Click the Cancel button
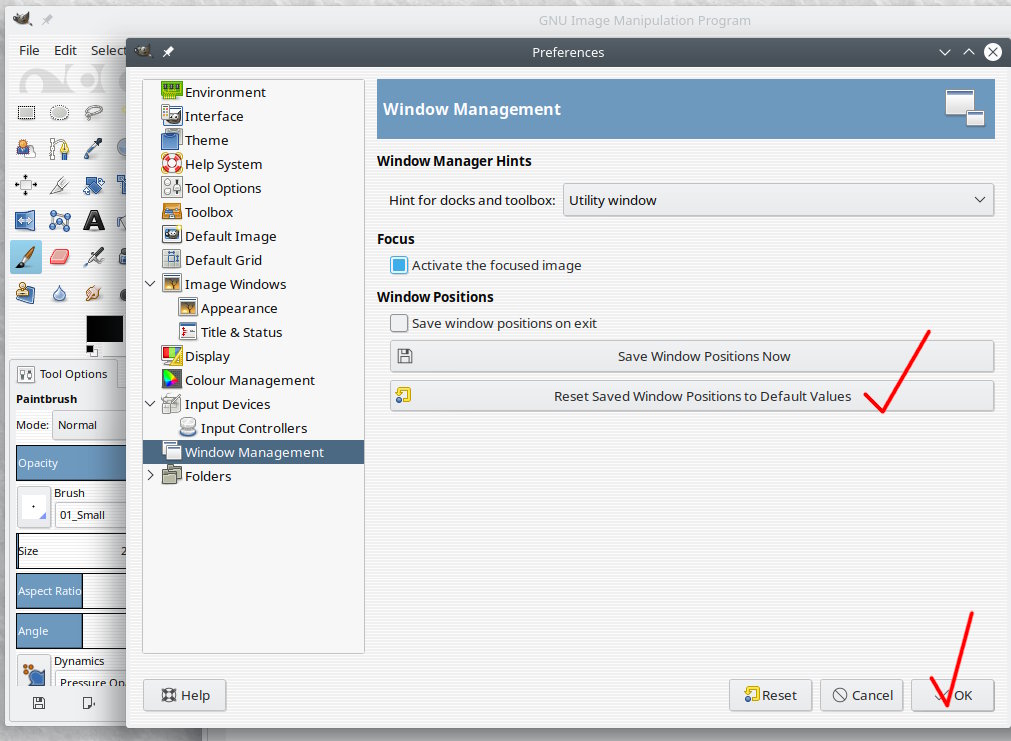This screenshot has height=741, width=1011. click(861, 695)
